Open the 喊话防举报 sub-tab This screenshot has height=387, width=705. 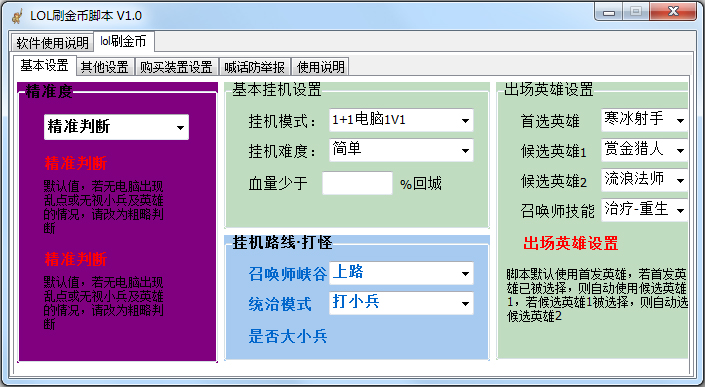pos(254,67)
